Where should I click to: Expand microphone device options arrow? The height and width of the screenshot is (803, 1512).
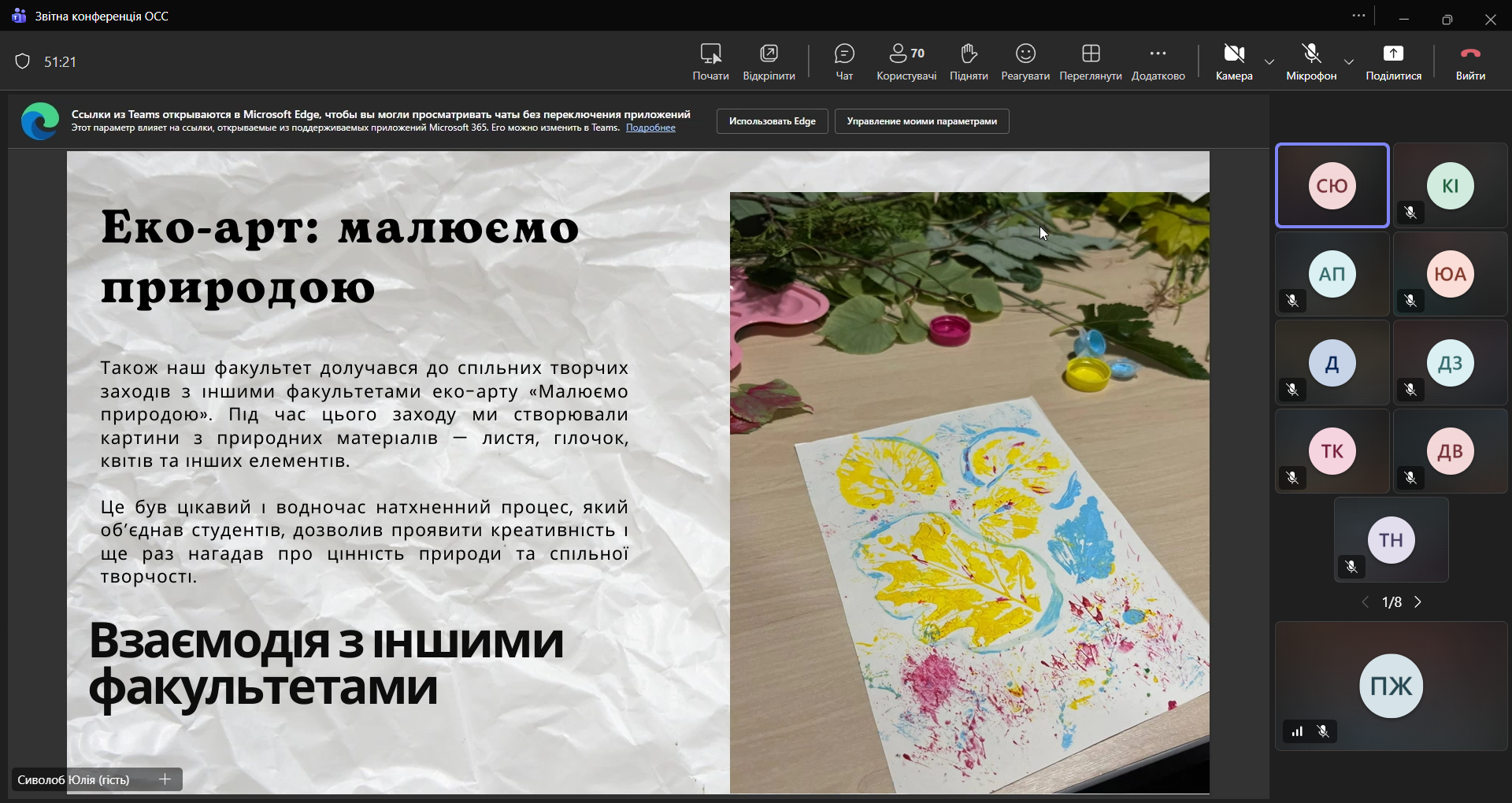[1350, 61]
